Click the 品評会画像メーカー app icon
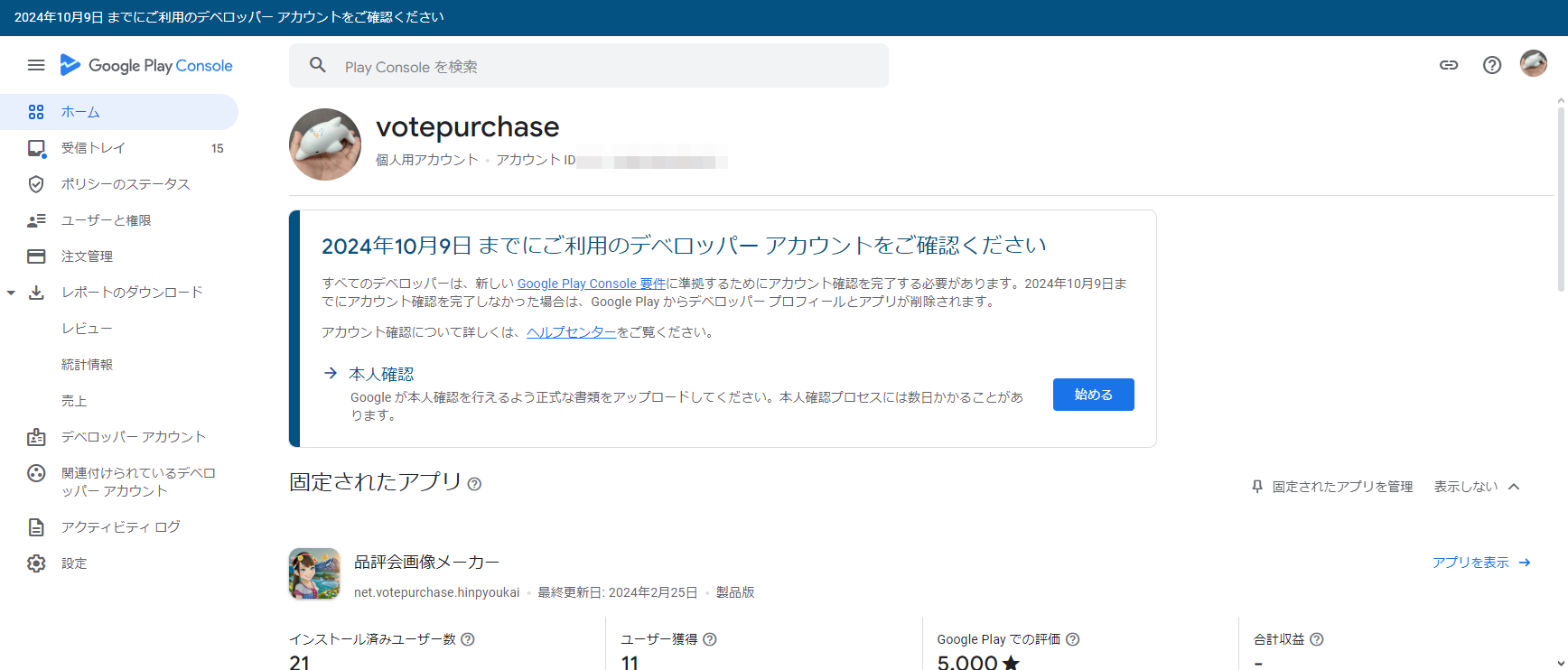This screenshot has height=670, width=1568. pyautogui.click(x=314, y=574)
